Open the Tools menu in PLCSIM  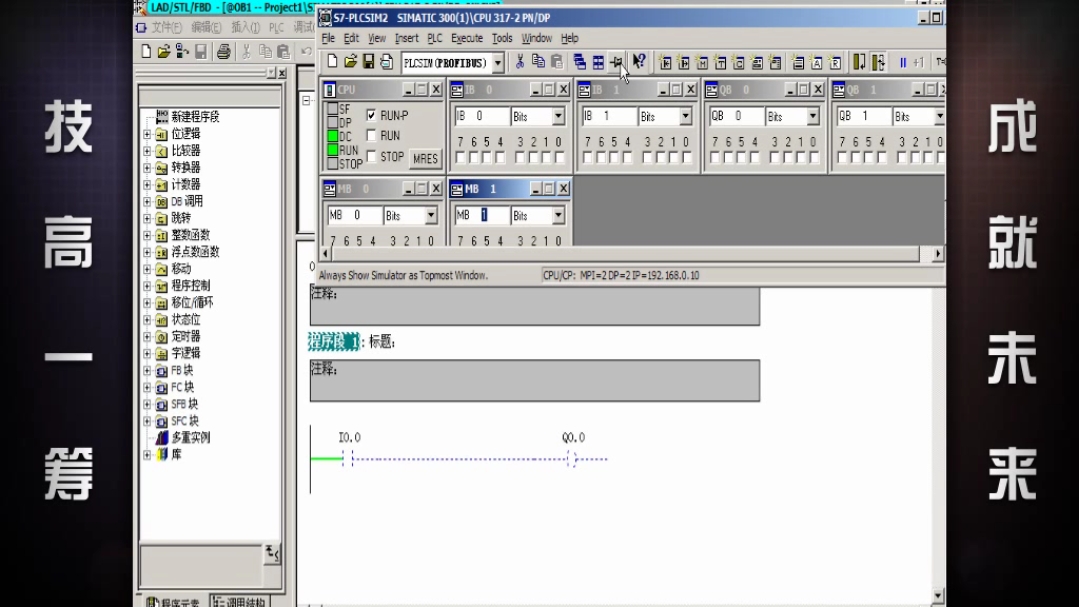point(502,38)
